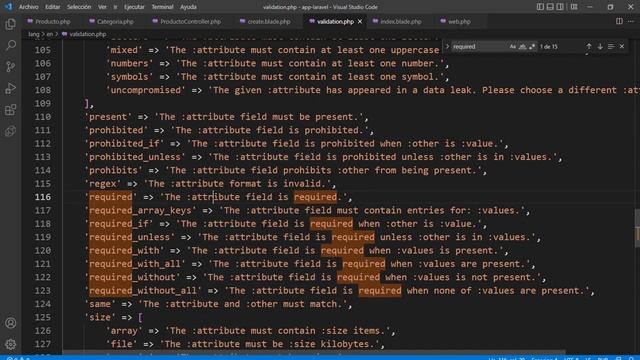Click the en breadcrumb
640x360 pixels.
coord(50,34)
